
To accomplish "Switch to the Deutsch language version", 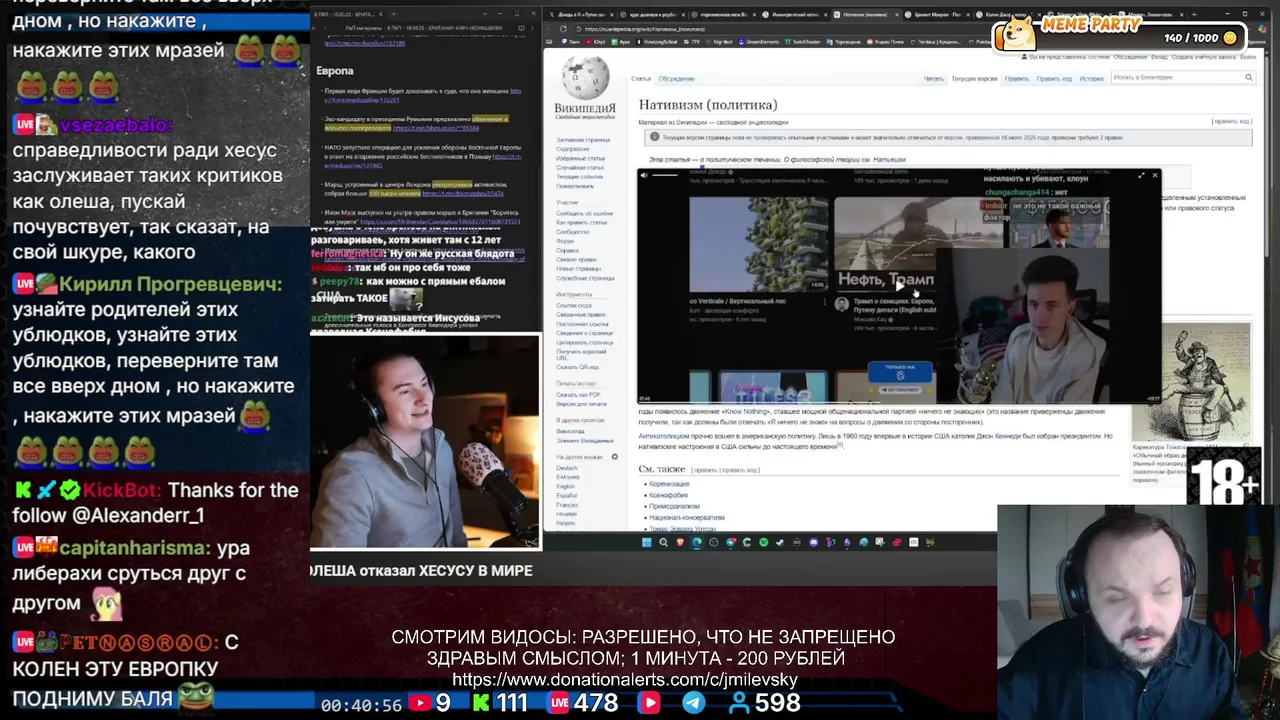I will point(566,468).
